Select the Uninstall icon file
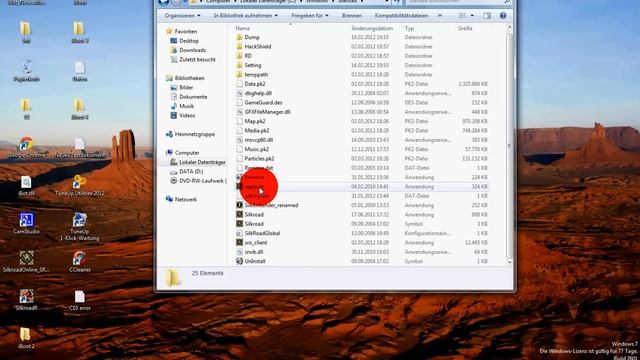Image resolution: width=640 pixels, height=360 pixels. (x=255, y=261)
